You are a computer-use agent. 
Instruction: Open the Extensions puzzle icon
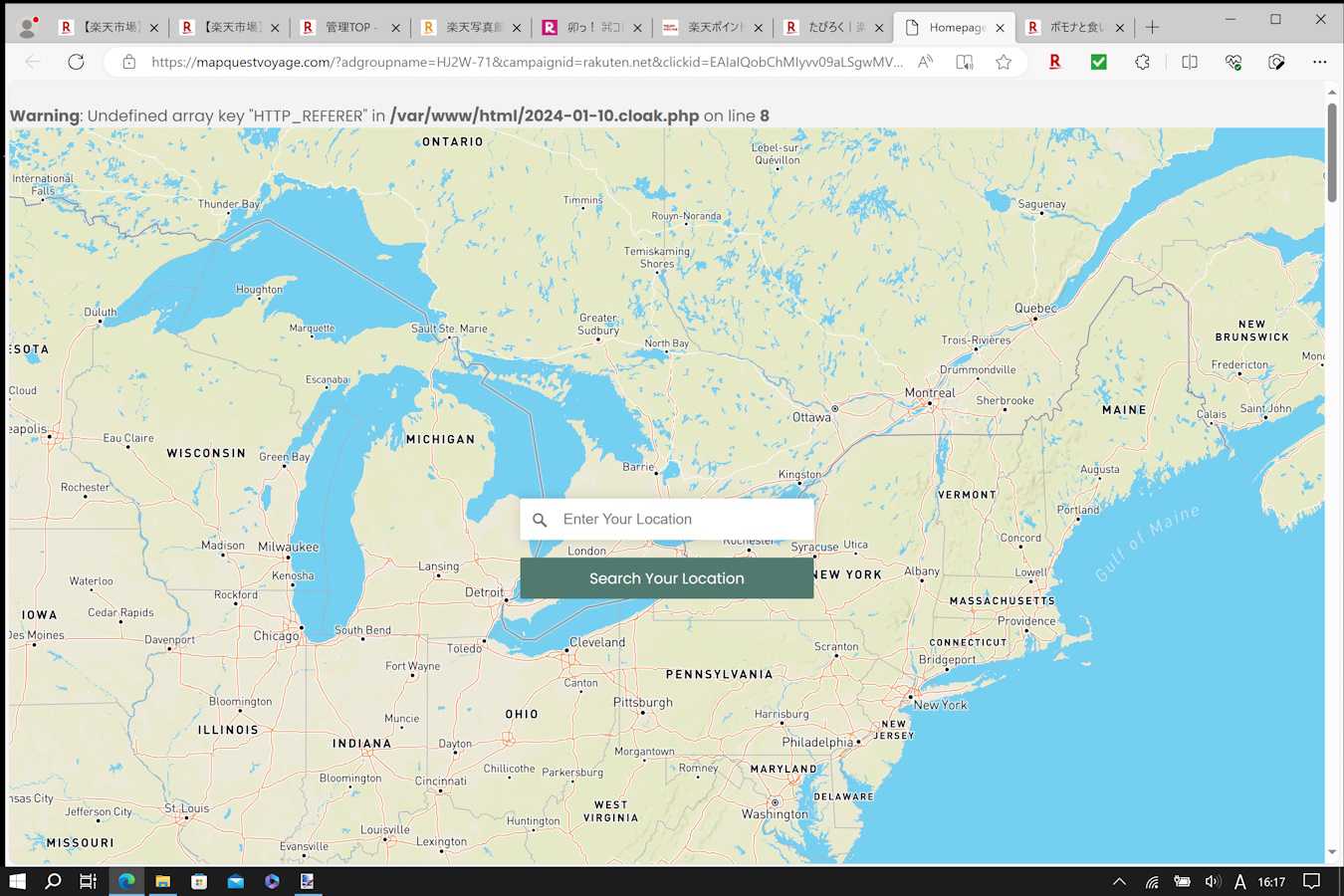[1142, 62]
